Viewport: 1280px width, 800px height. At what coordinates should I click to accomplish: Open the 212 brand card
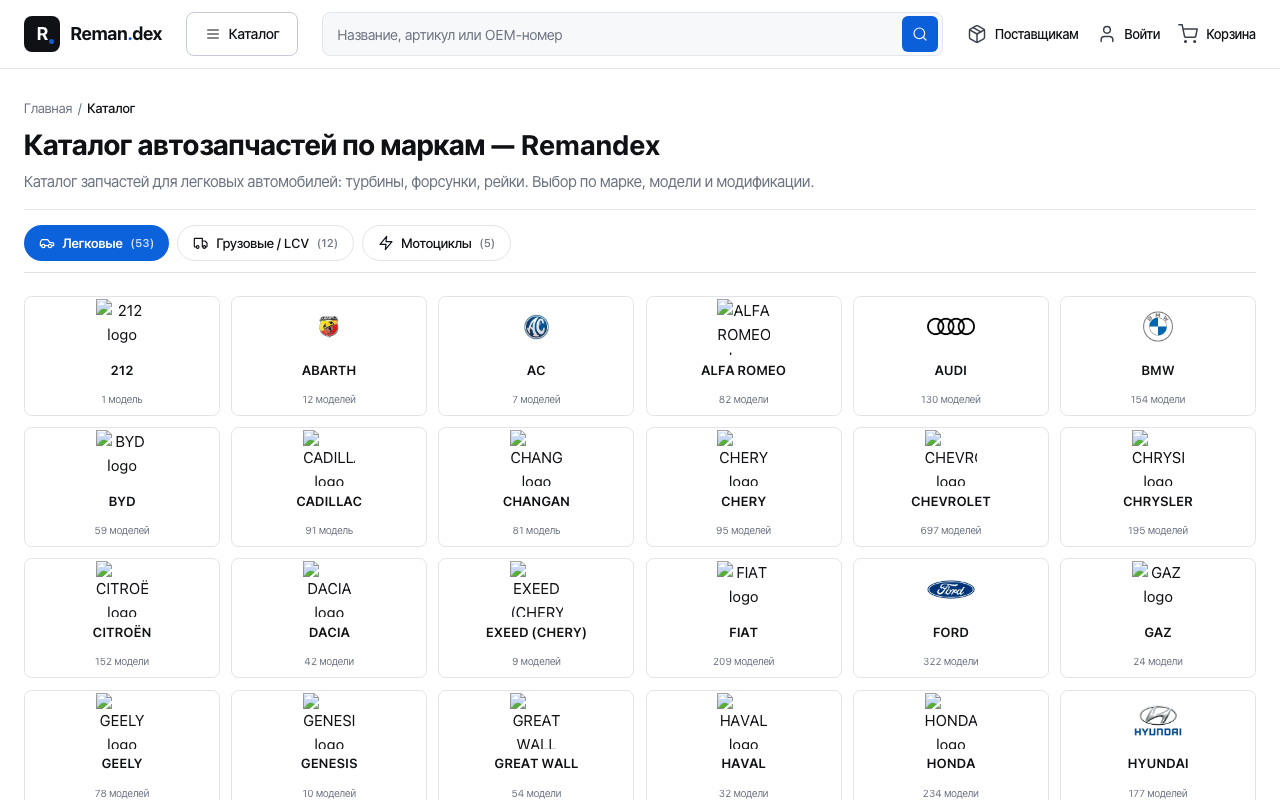(x=122, y=356)
